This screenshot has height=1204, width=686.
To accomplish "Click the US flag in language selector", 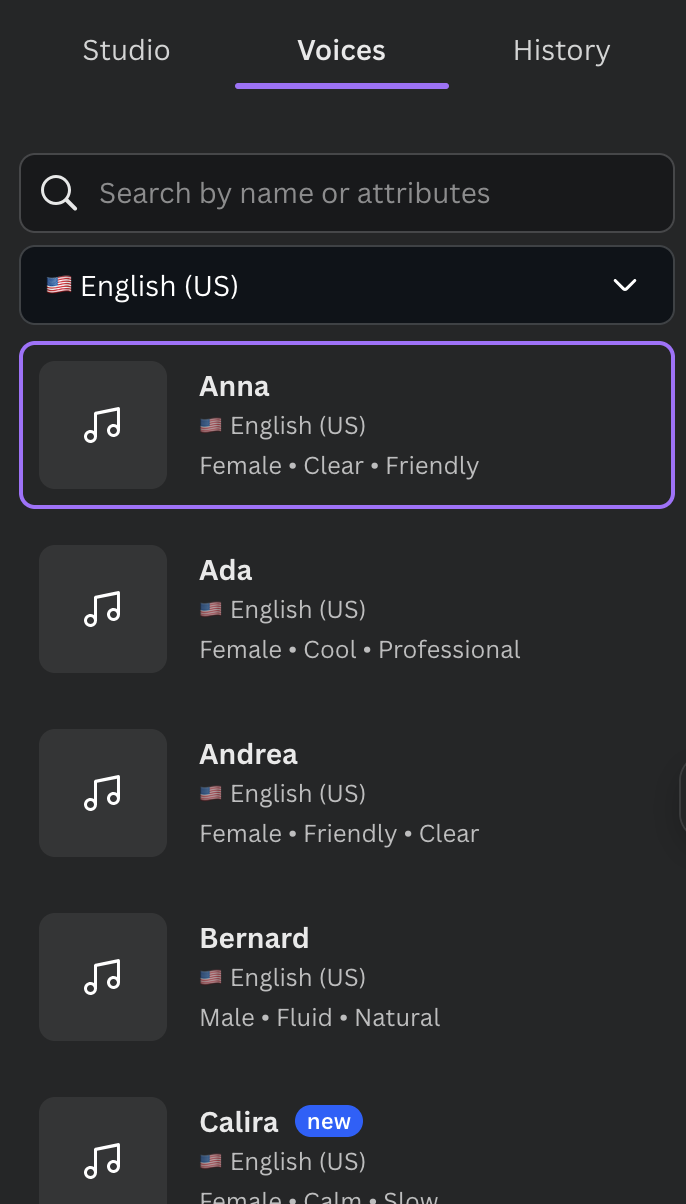I will pyautogui.click(x=59, y=286).
